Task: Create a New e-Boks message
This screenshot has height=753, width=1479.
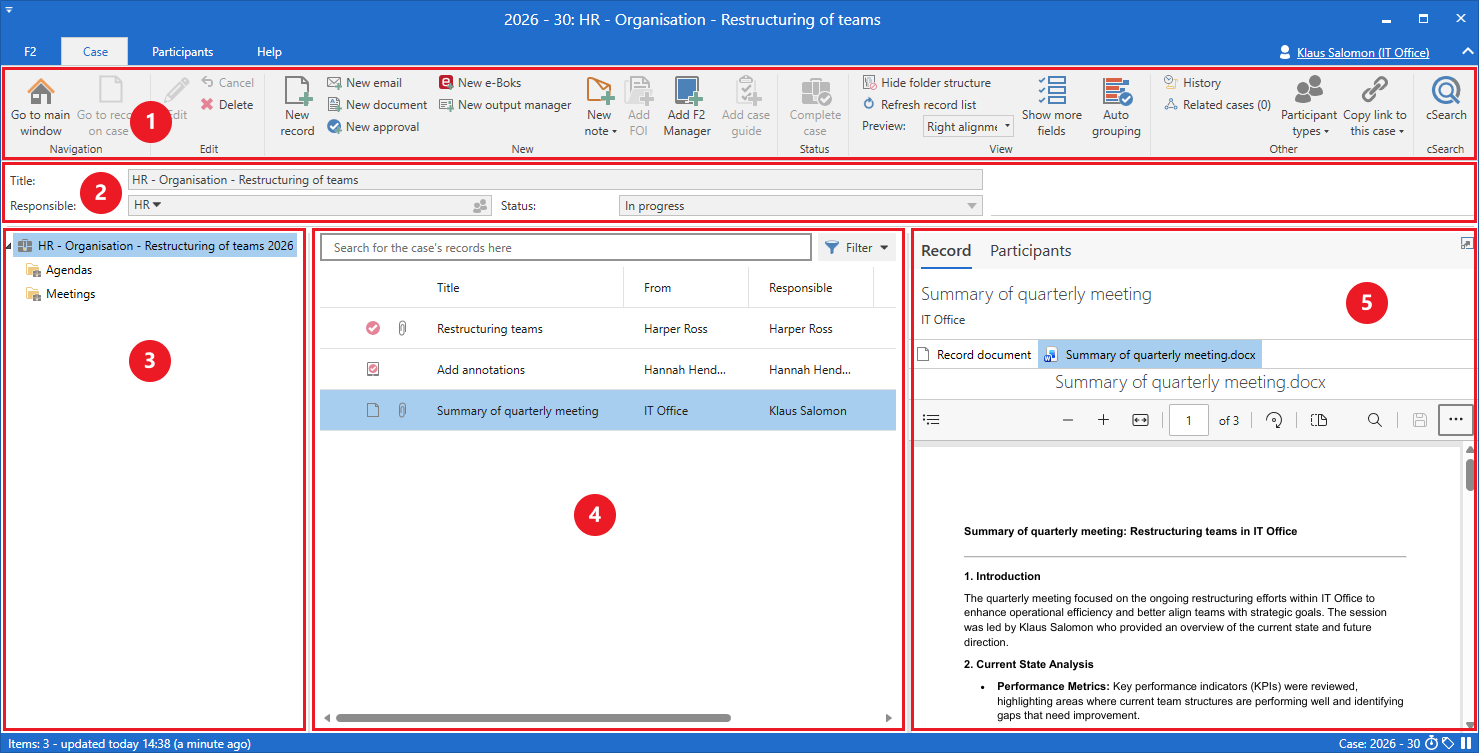Action: click(x=480, y=83)
